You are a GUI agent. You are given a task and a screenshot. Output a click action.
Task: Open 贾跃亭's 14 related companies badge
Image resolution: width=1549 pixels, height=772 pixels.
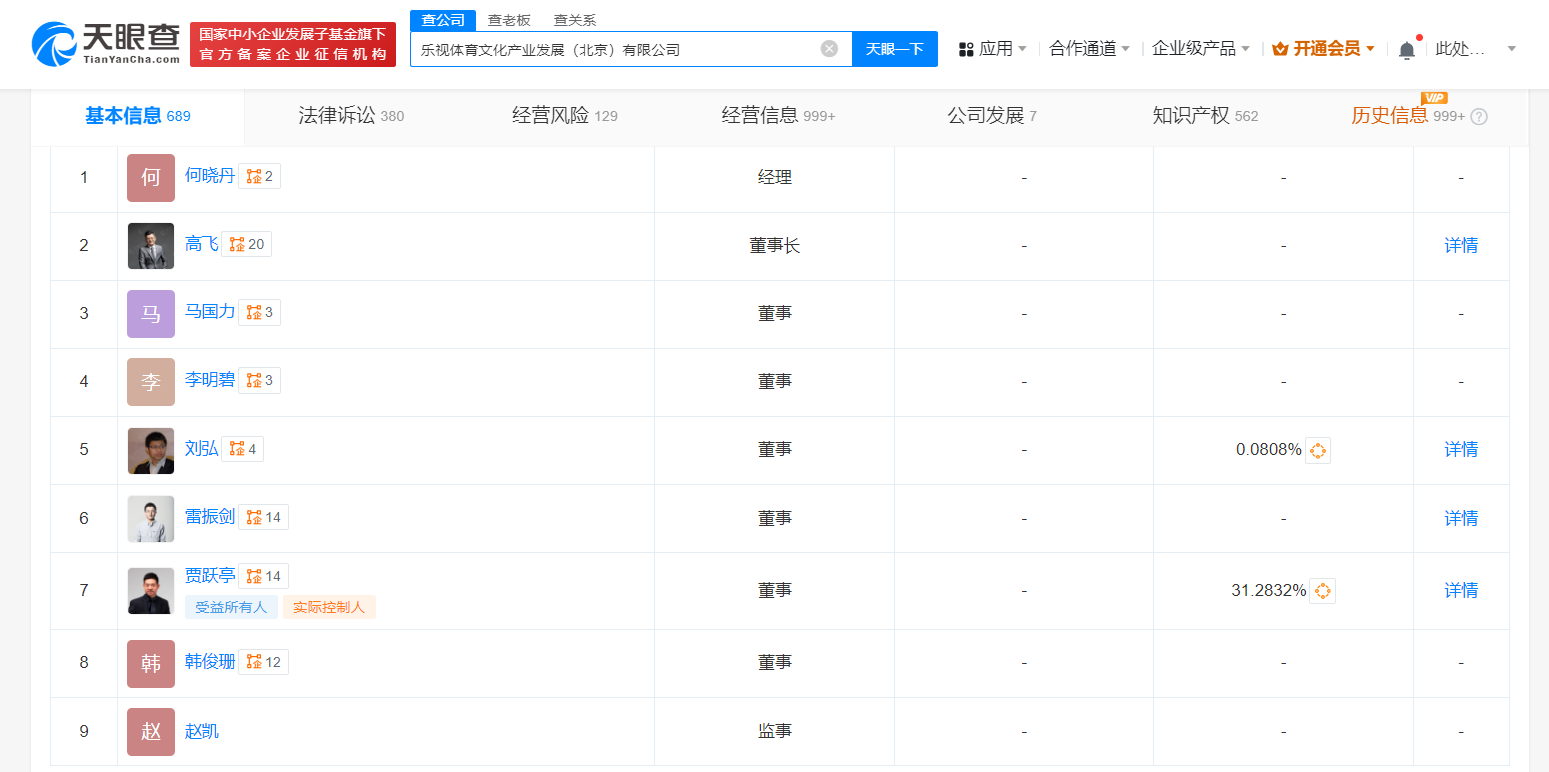pyautogui.click(x=263, y=576)
